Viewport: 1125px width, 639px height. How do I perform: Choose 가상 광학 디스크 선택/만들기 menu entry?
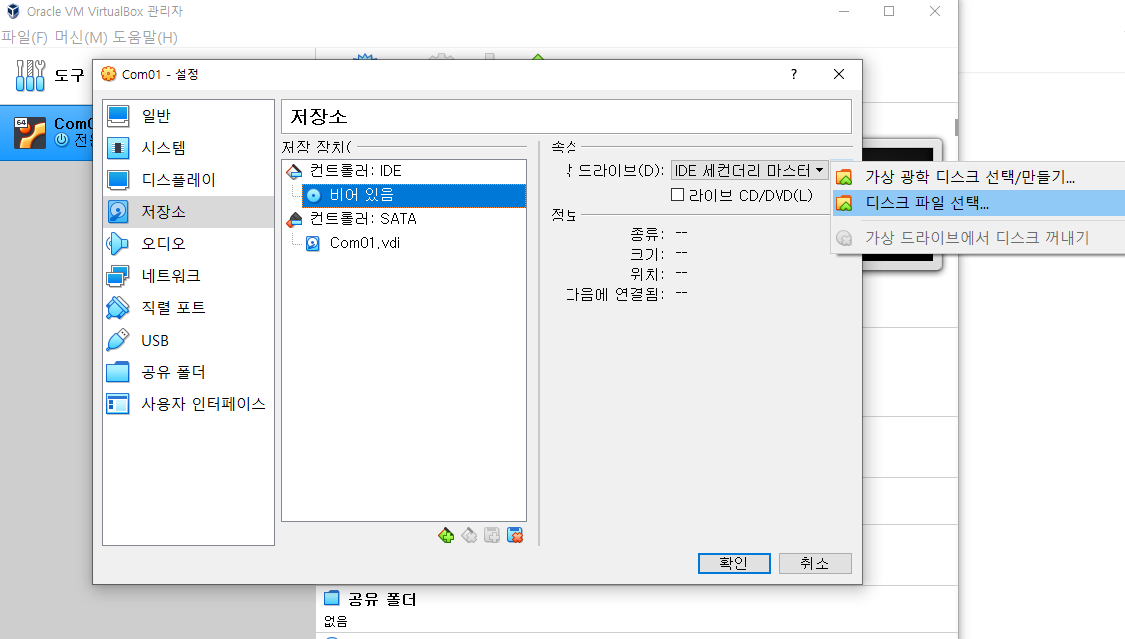(x=979, y=176)
